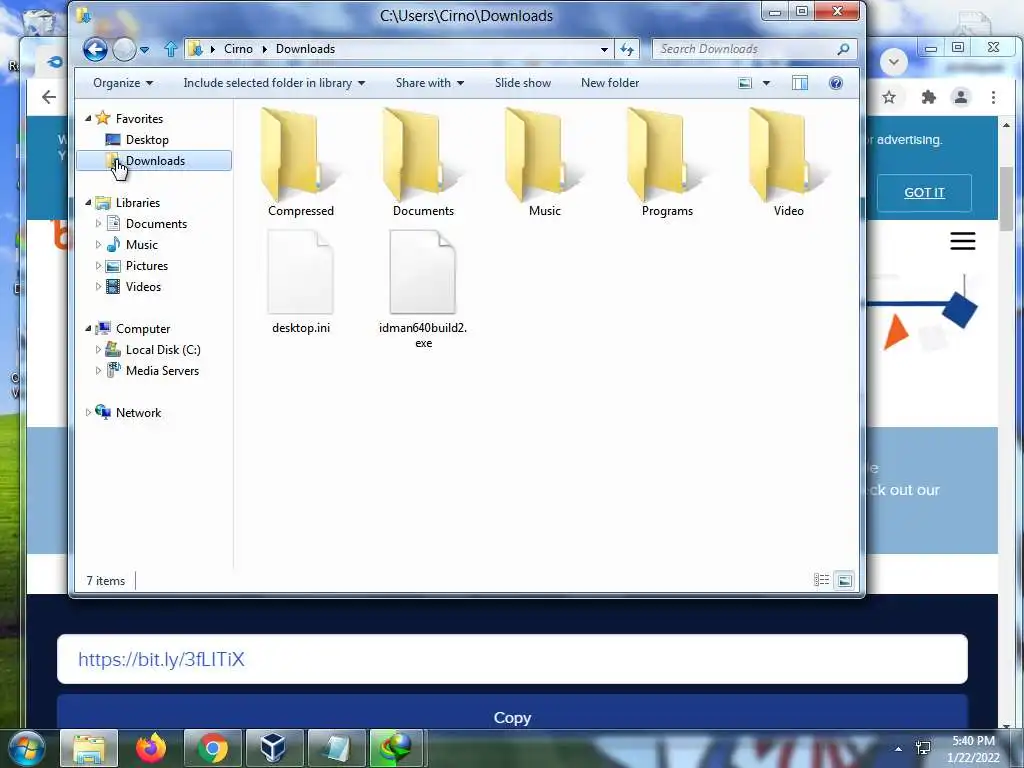Collapse the Libraries tree group

point(88,202)
